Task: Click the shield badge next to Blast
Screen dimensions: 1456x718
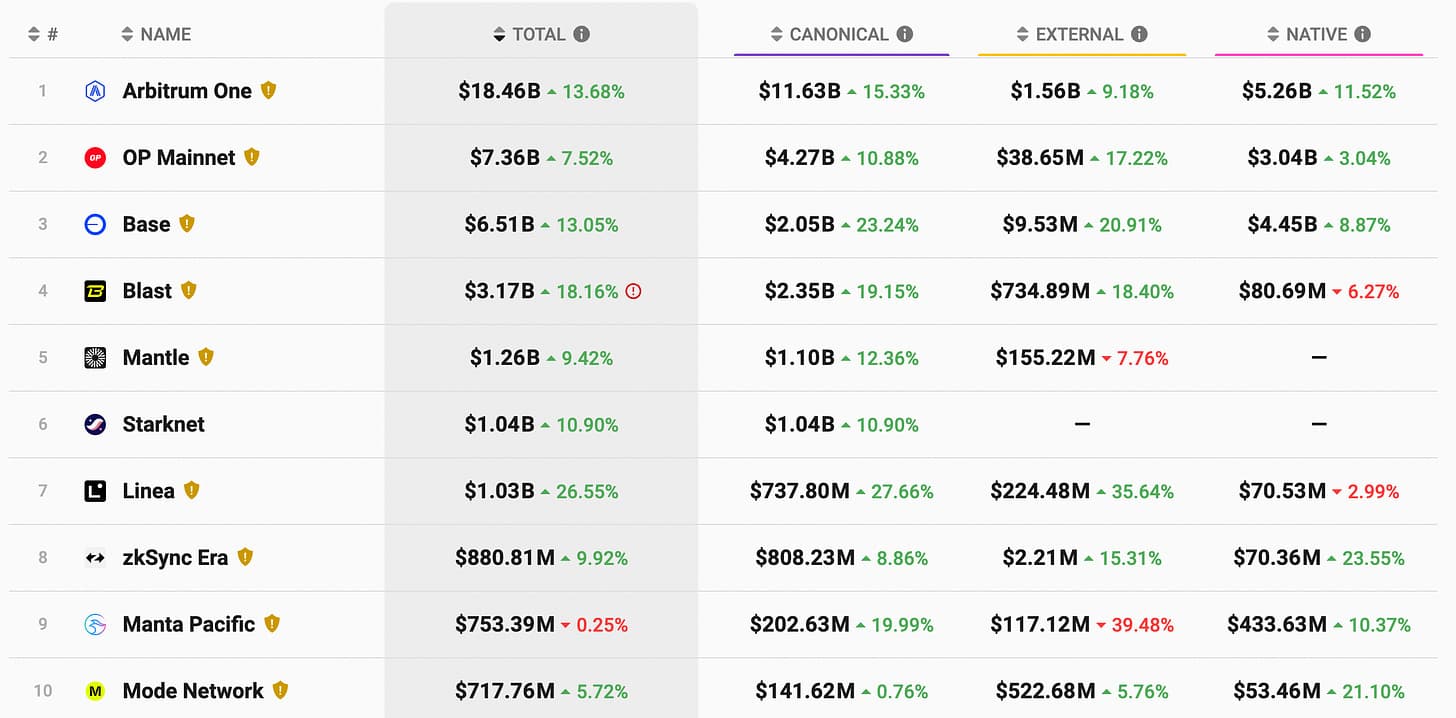Action: pyautogui.click(x=189, y=290)
